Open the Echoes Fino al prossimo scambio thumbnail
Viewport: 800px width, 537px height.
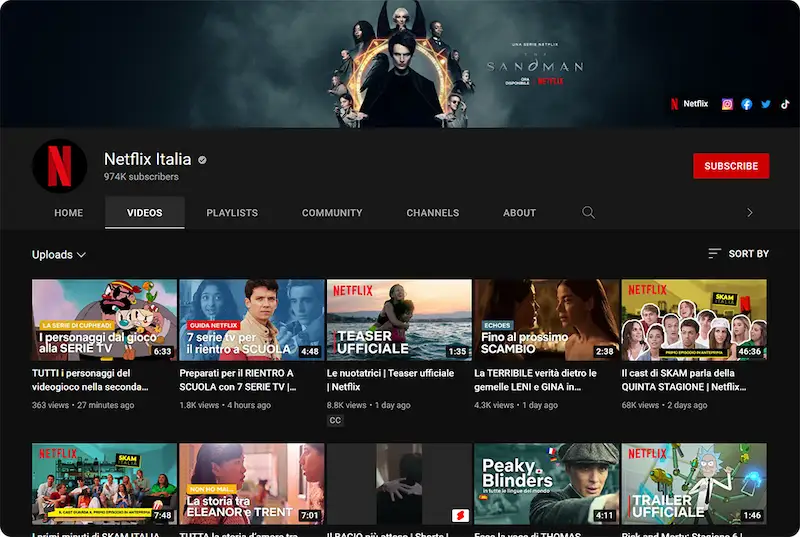(546, 320)
